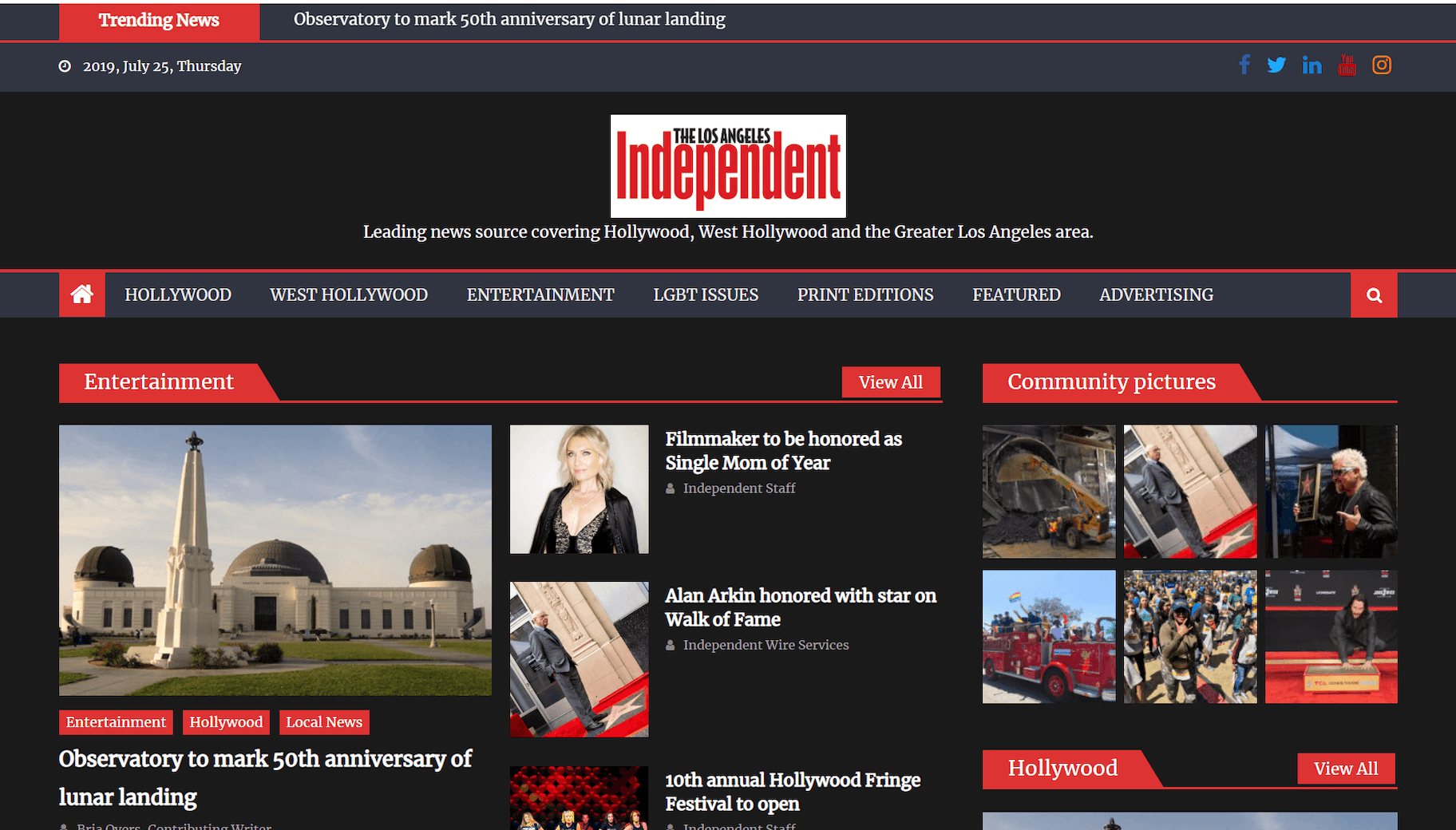Open the West Hollywood menu item
The width and height of the screenshot is (1456, 830).
(x=349, y=294)
